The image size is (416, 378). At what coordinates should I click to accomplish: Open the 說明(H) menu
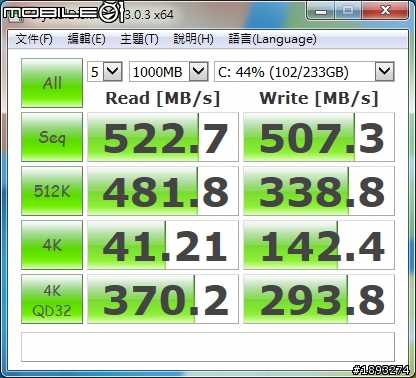click(x=193, y=39)
